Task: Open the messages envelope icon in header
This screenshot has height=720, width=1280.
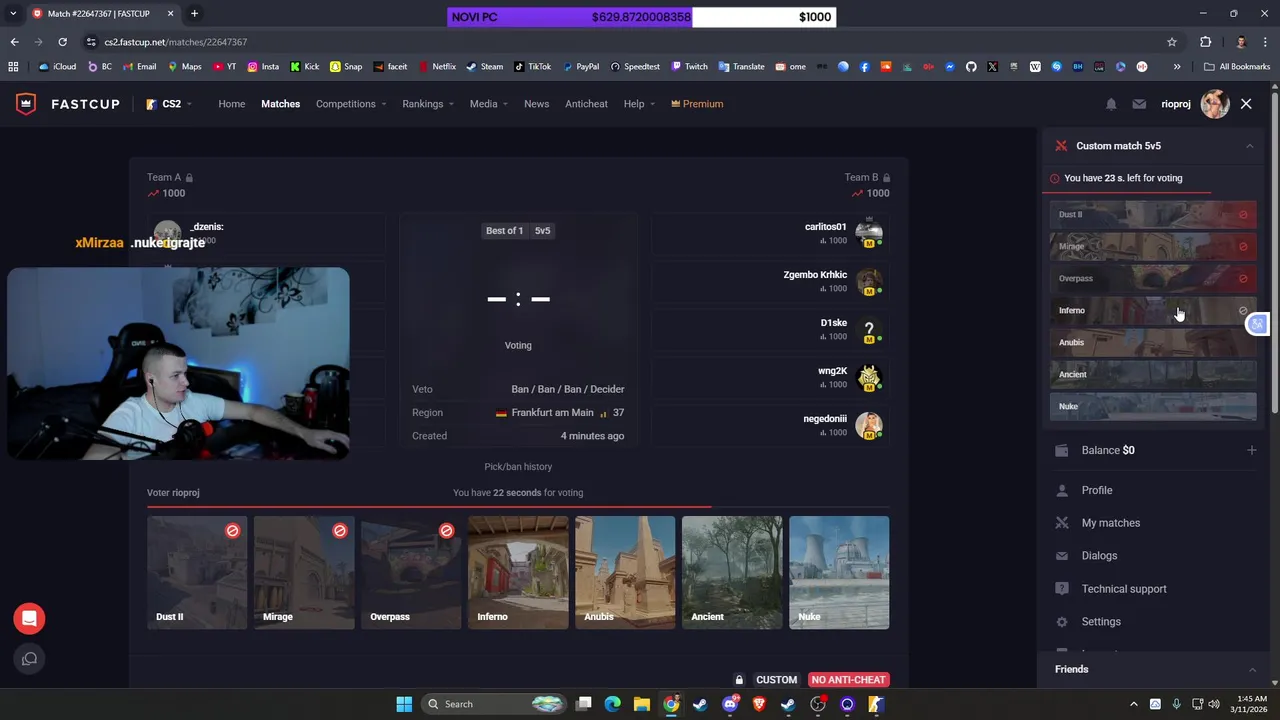Action: tap(1139, 104)
